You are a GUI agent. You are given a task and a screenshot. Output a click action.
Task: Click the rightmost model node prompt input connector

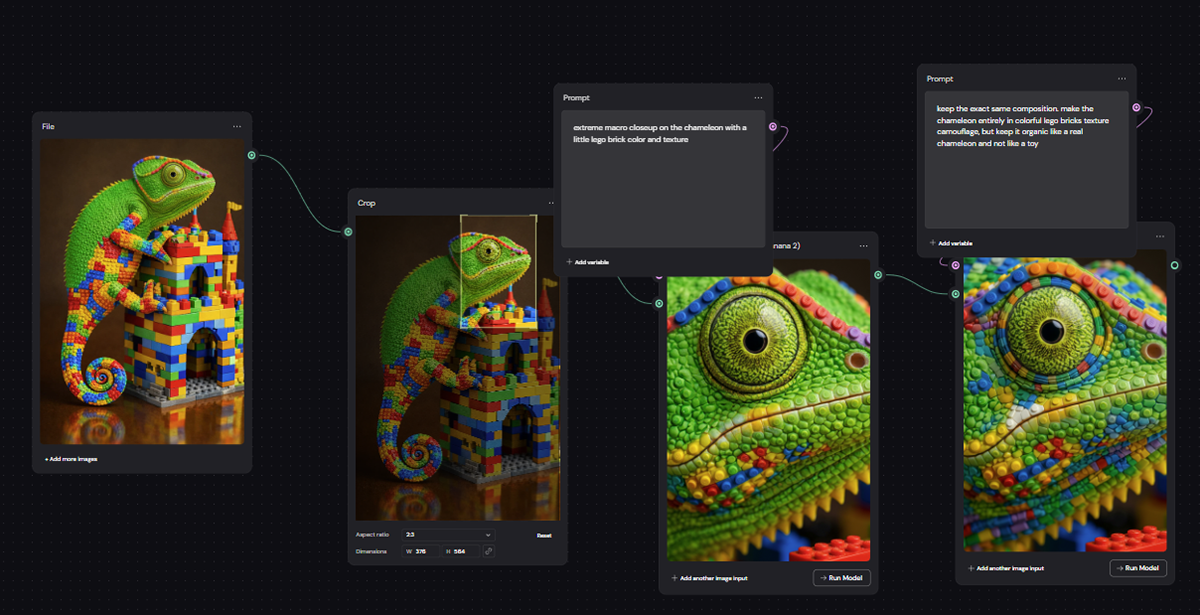pos(955,266)
